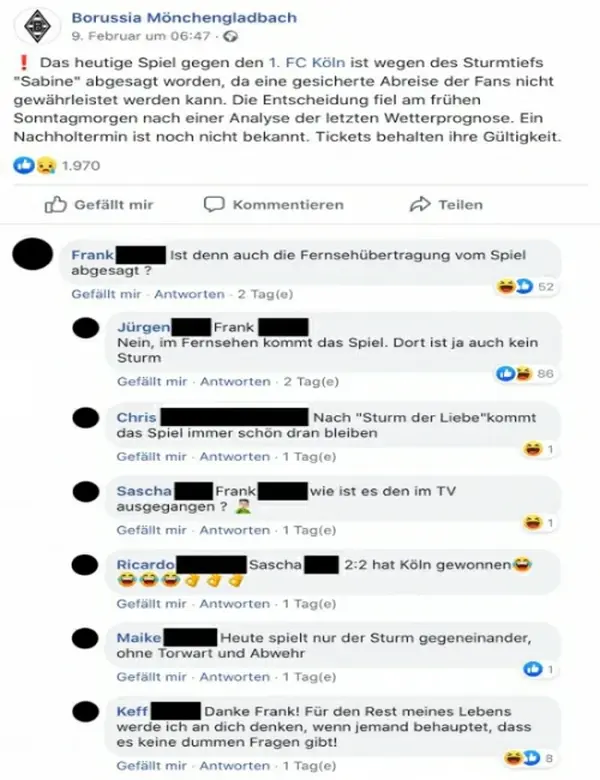Viewport: 600px width, 780px height.
Task: Open the post timestamp 9. Februar um 06:47
Action: 141,36
